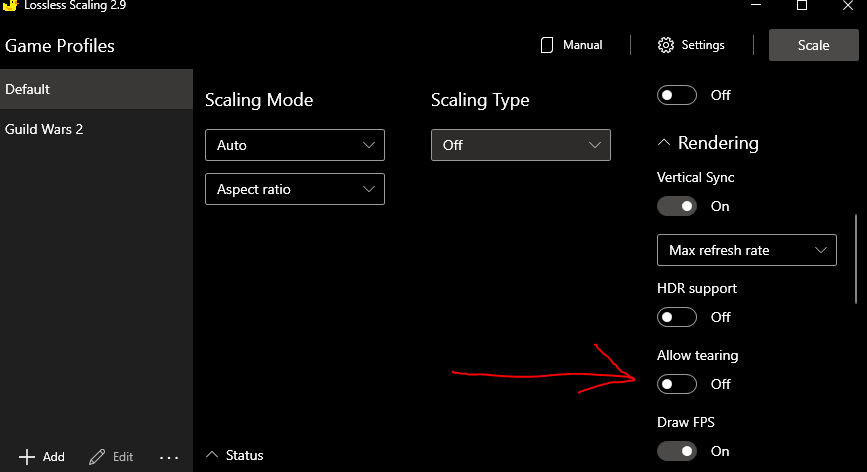
Task: Click the Manual mode icon
Action: [547, 45]
